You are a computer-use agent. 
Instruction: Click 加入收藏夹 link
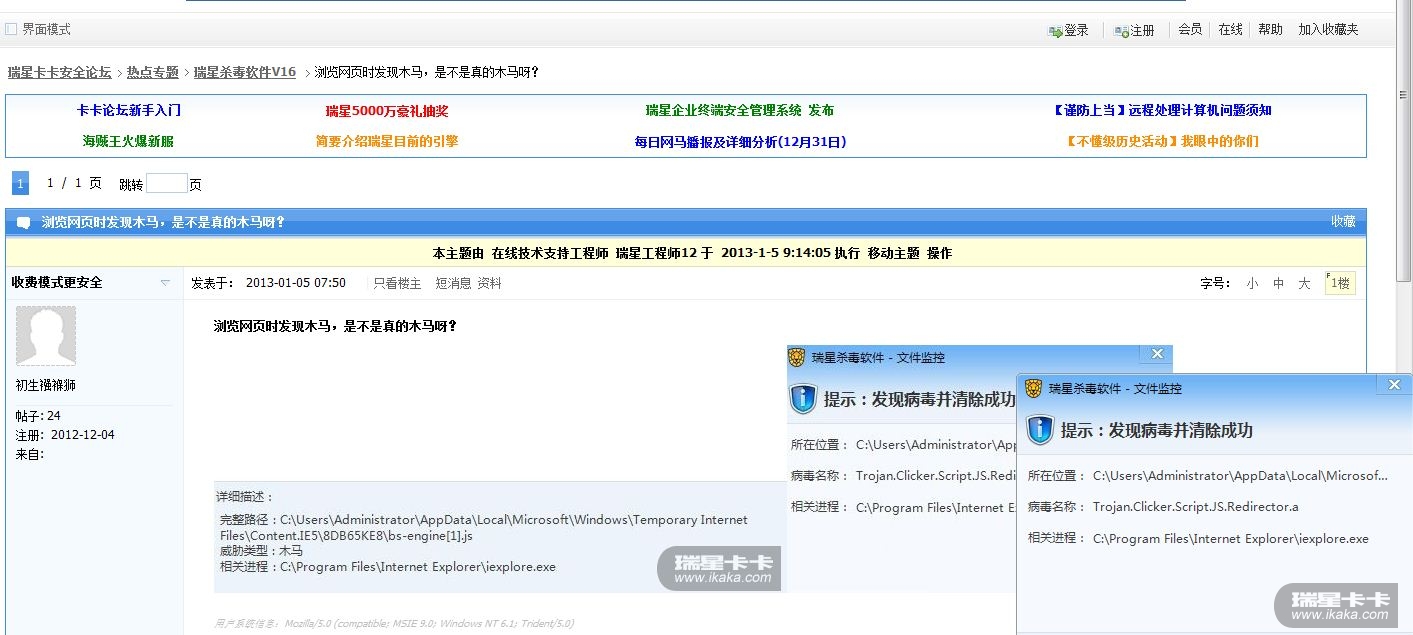[x=1328, y=30]
